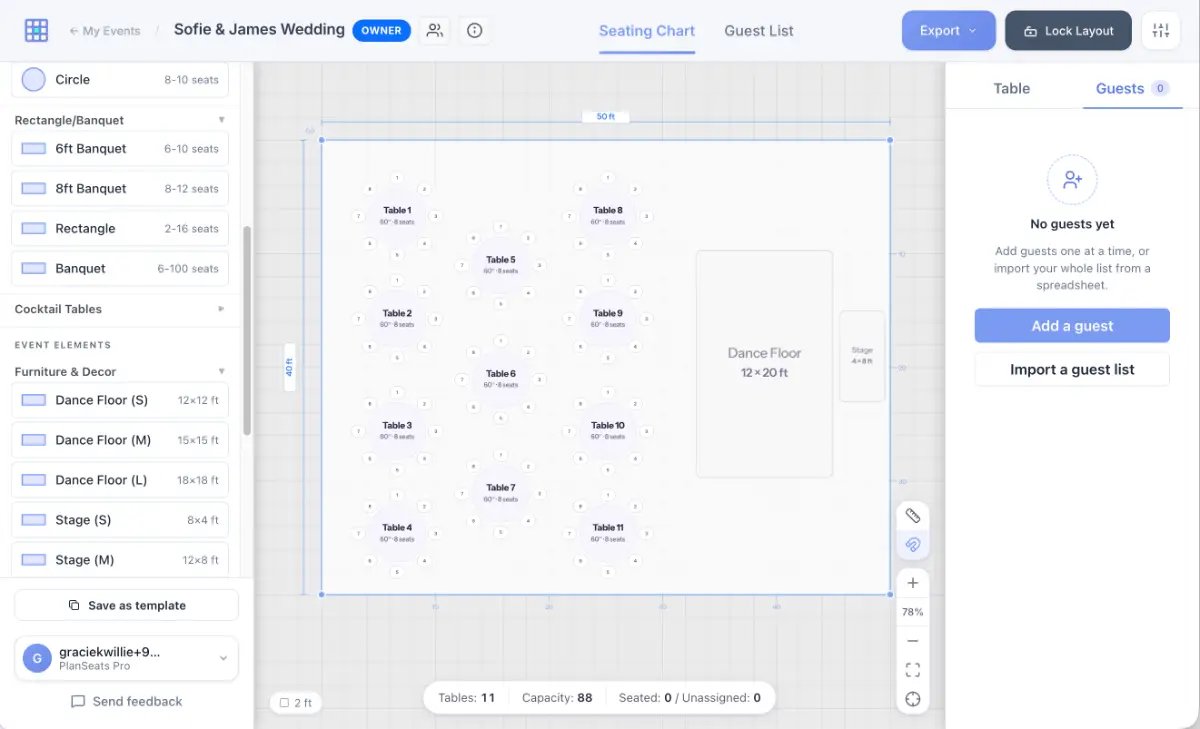Add a 6ft Banquet table
This screenshot has width=1200, height=729.
120,149
